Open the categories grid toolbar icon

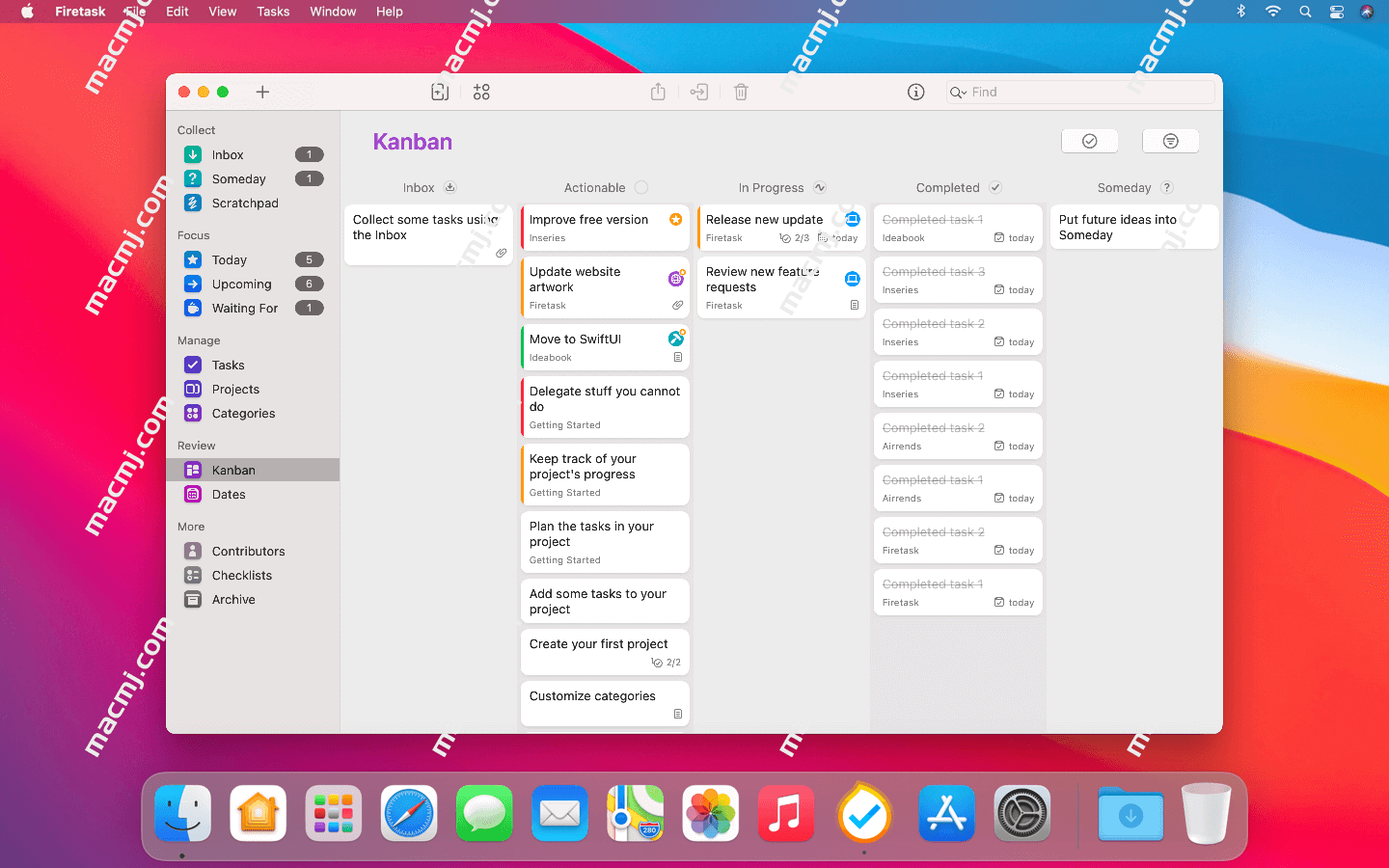(x=481, y=92)
